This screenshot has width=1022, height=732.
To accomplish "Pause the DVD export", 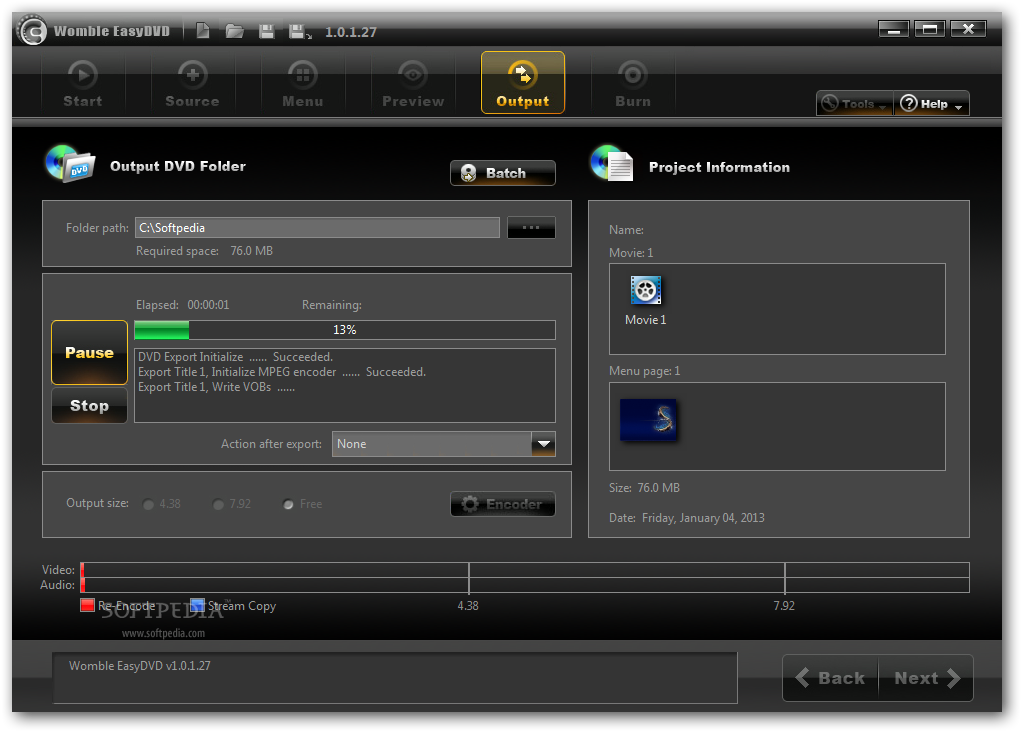I will (x=89, y=353).
